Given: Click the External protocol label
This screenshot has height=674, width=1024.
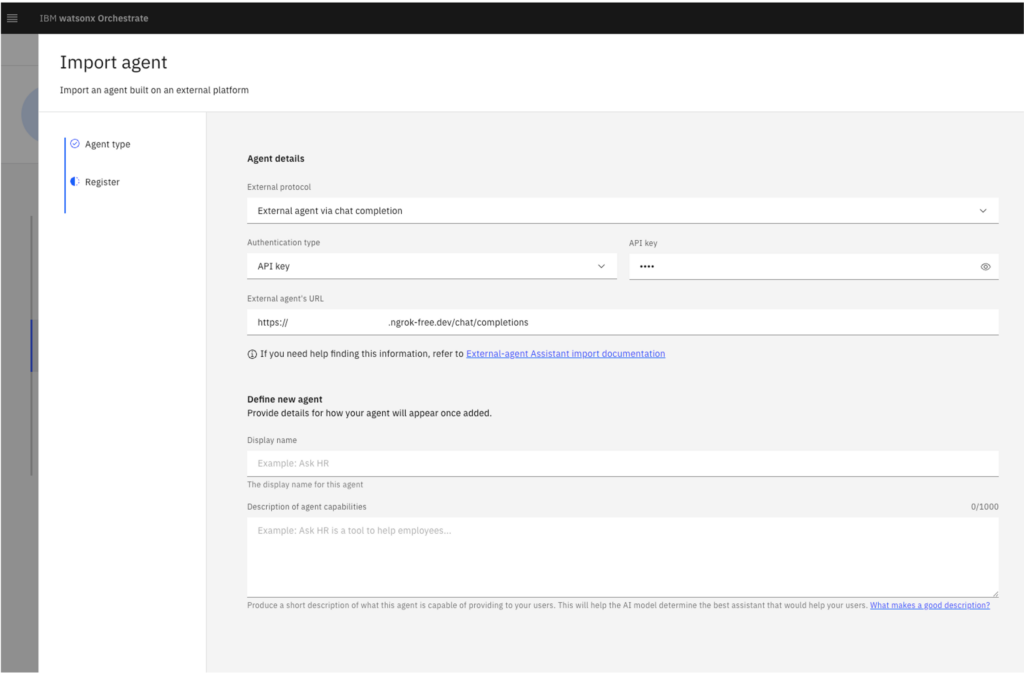Looking at the screenshot, I should click(279, 187).
